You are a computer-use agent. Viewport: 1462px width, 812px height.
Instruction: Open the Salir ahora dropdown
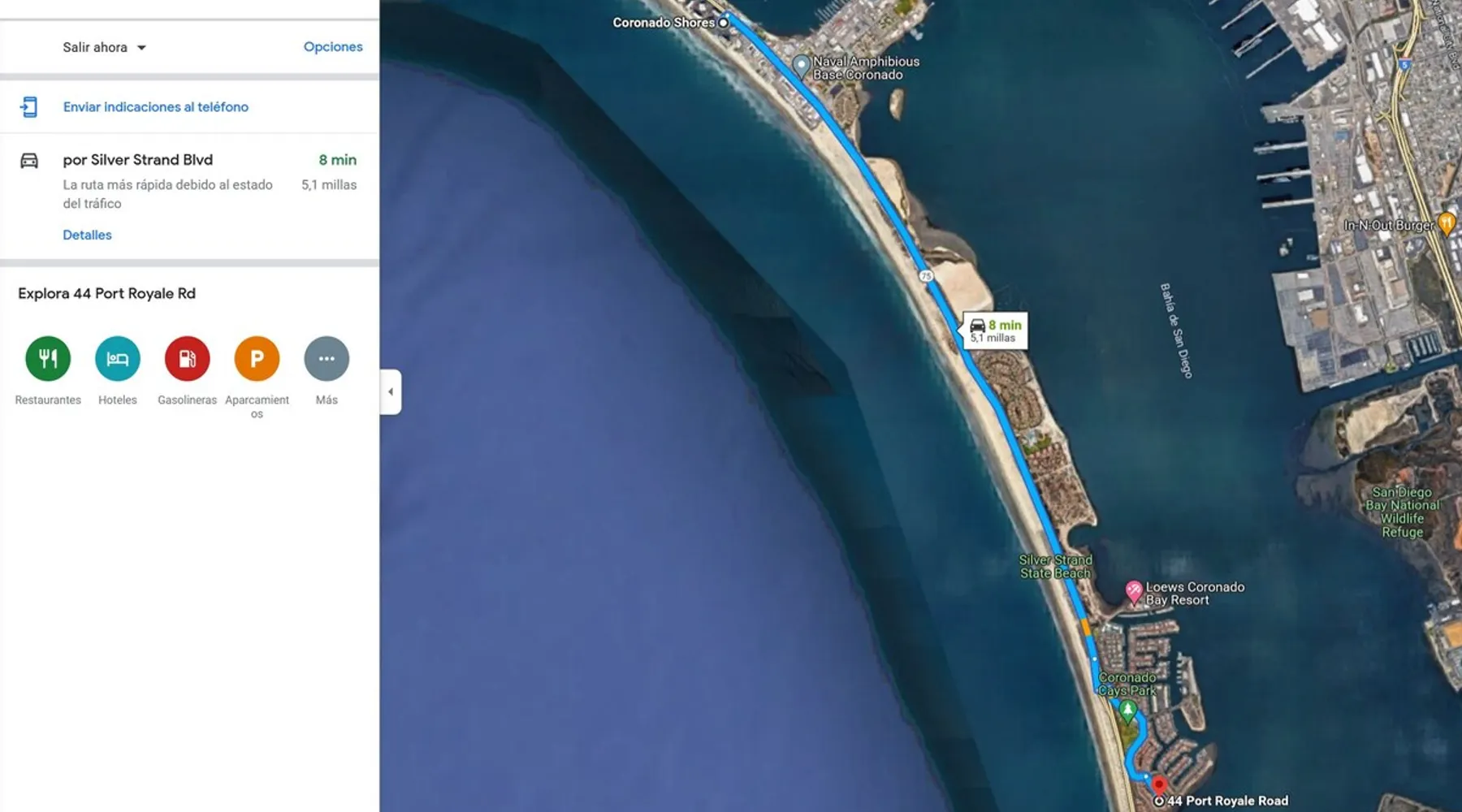point(104,47)
